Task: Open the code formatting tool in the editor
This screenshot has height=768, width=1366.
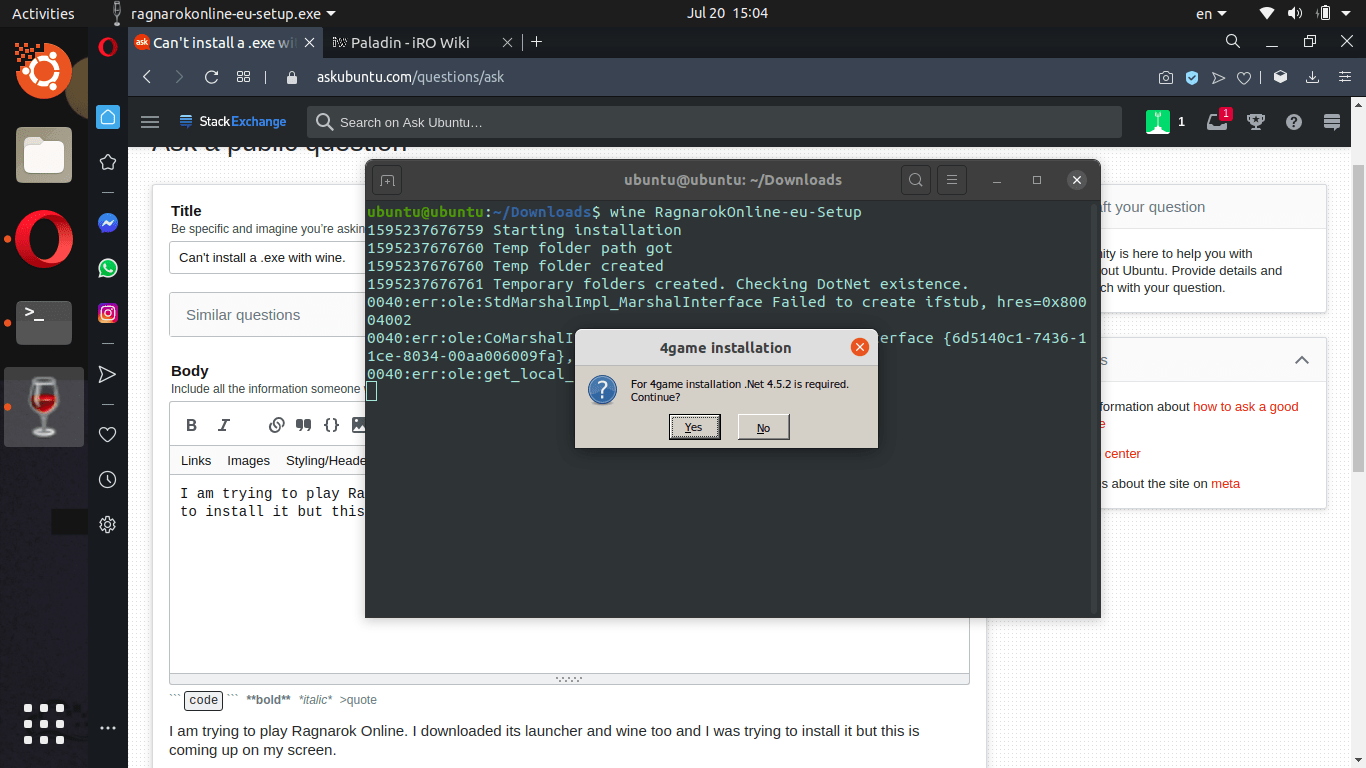Action: [331, 424]
